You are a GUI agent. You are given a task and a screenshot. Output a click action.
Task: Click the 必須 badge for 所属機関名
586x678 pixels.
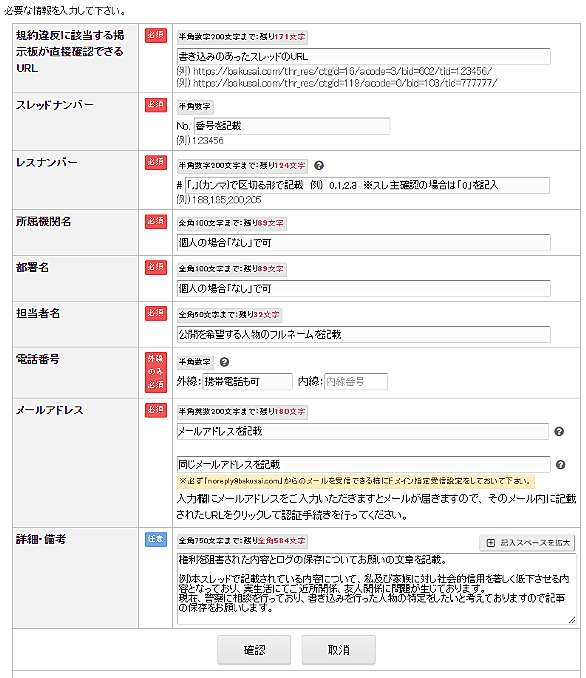click(x=156, y=221)
